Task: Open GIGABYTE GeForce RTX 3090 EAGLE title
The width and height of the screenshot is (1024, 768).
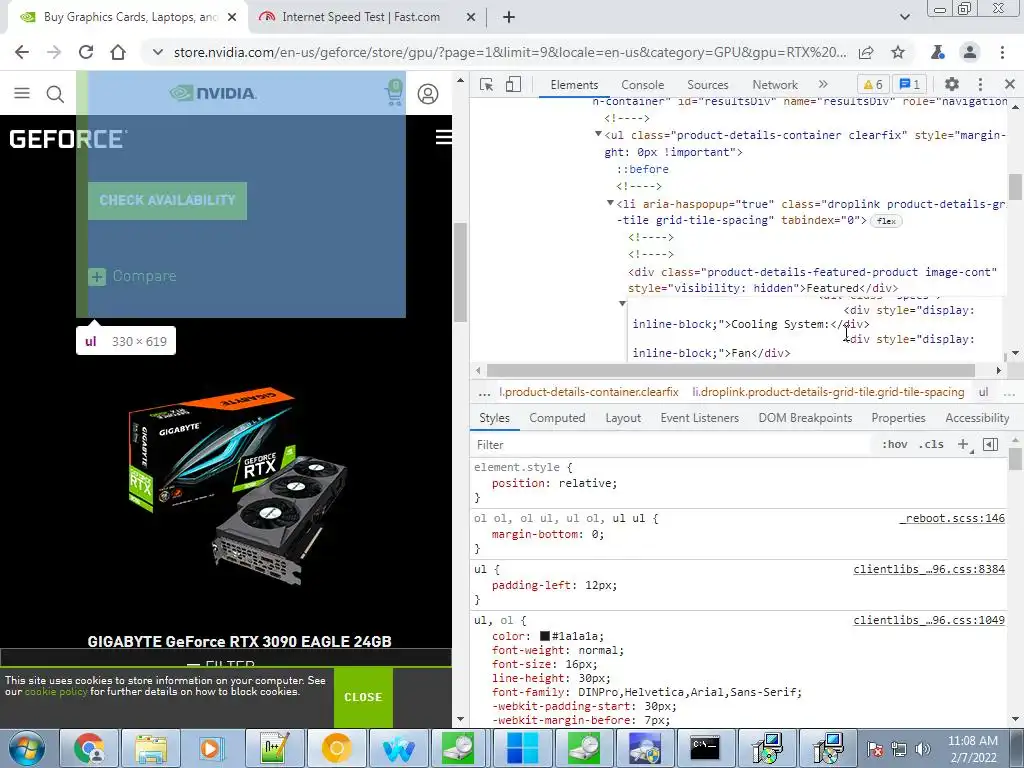Action: coord(239,641)
